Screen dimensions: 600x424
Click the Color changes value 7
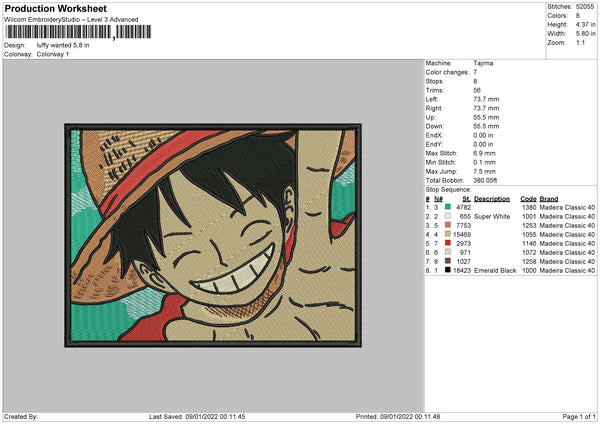(x=475, y=72)
